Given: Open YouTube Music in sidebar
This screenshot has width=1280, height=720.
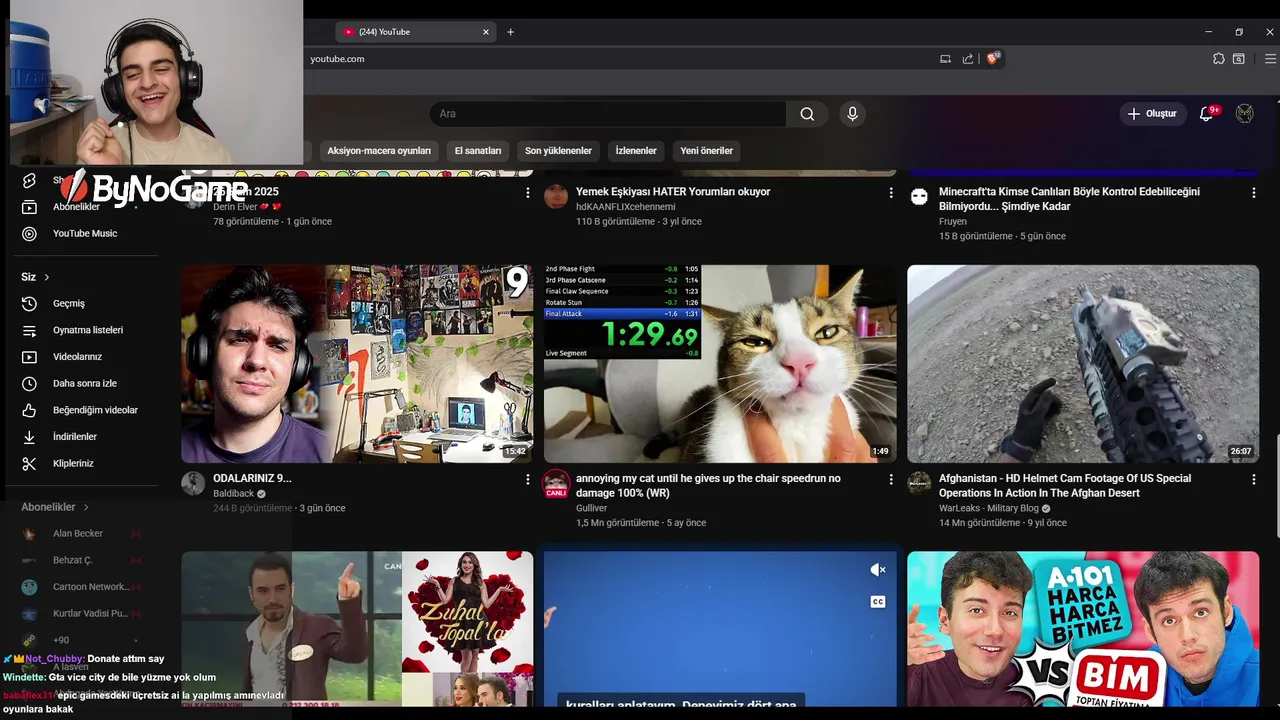Looking at the screenshot, I should coord(86,233).
